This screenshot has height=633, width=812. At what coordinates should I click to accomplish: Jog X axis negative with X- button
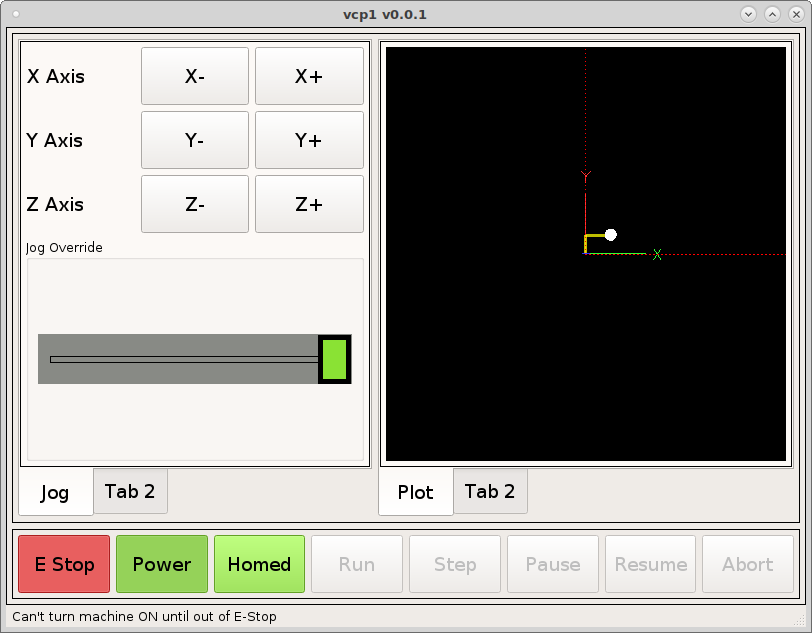(195, 76)
